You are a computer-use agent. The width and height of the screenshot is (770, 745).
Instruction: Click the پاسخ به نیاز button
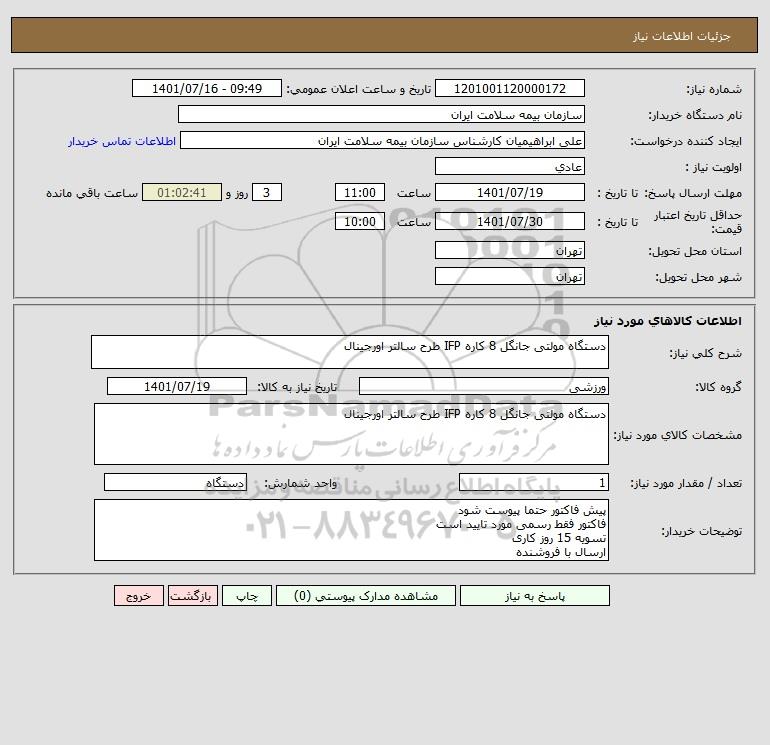pos(535,596)
